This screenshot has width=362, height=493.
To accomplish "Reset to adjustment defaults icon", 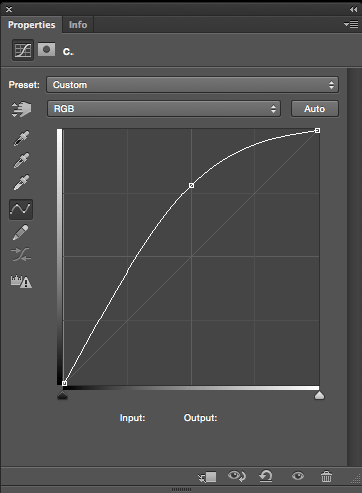I will click(266, 476).
